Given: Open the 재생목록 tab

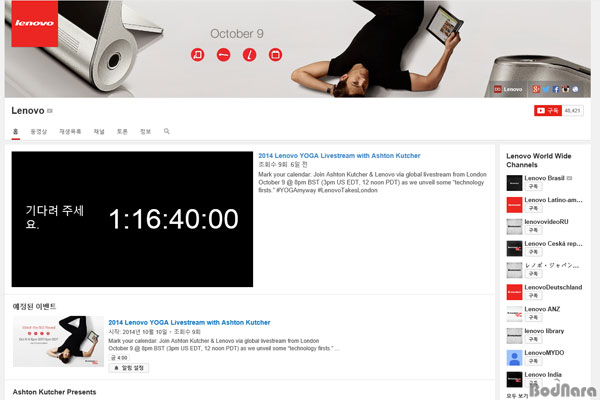Looking at the screenshot, I should [70, 131].
